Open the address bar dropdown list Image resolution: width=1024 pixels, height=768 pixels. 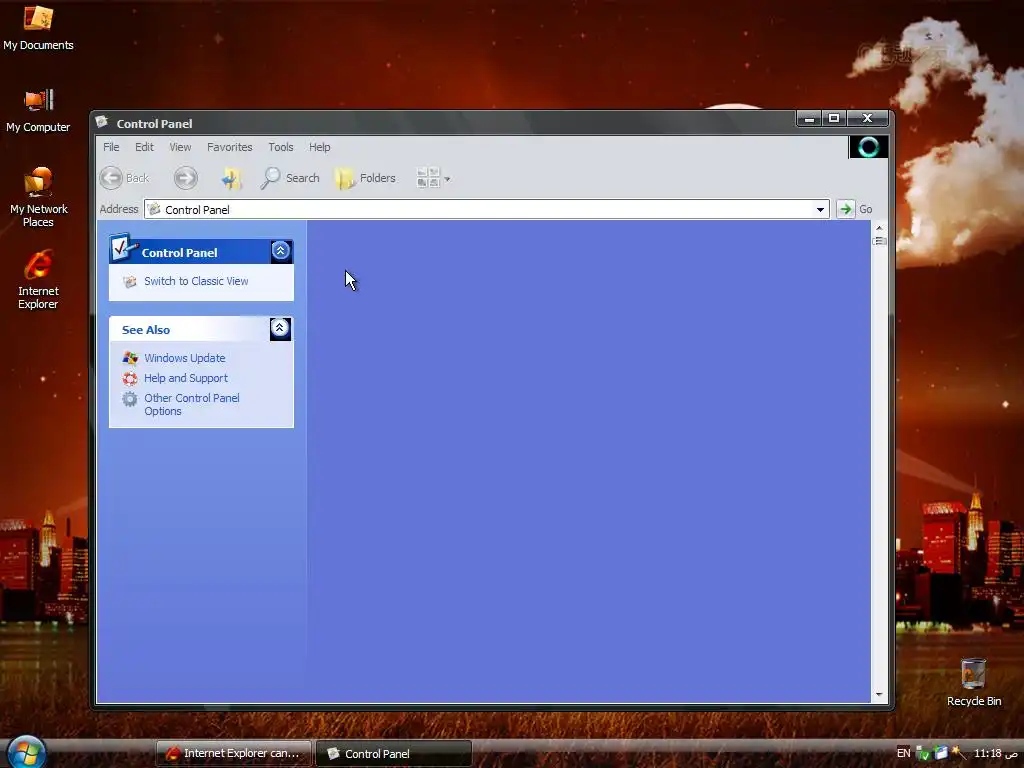(x=820, y=210)
